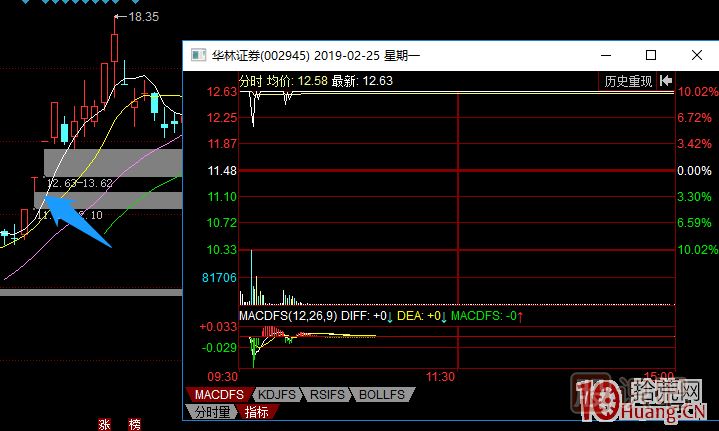Click the 历史重现 replay button
The image size is (719, 431).
pos(629,81)
